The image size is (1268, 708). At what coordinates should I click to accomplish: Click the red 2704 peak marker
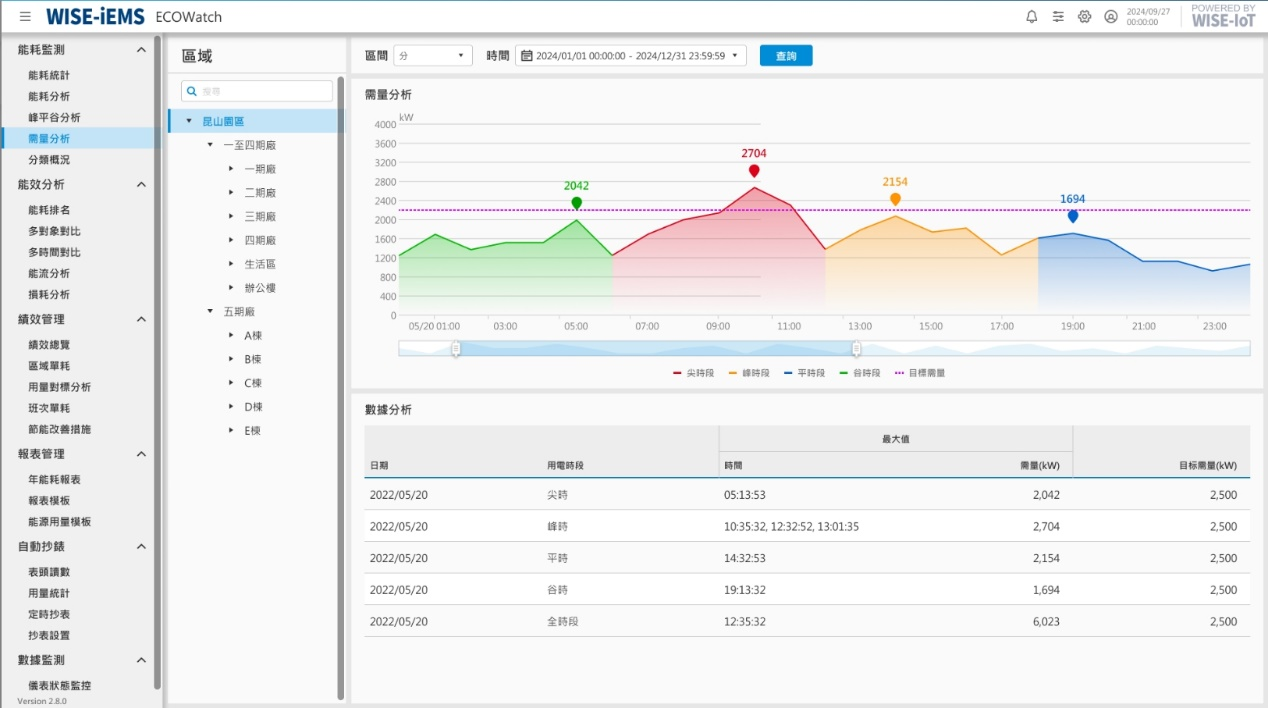click(x=754, y=171)
